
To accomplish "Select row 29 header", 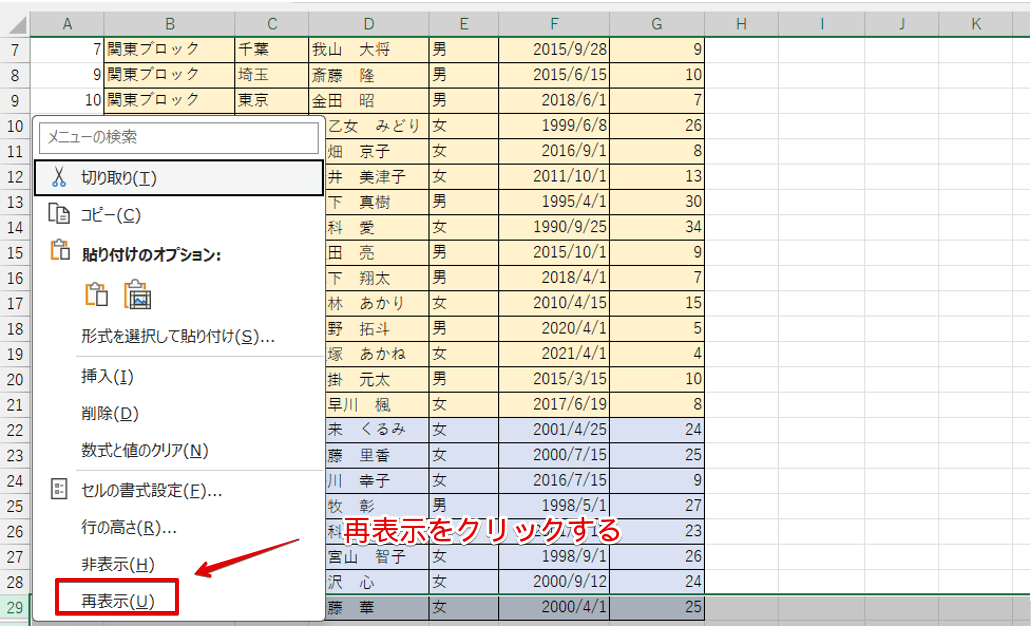I will click(15, 607).
